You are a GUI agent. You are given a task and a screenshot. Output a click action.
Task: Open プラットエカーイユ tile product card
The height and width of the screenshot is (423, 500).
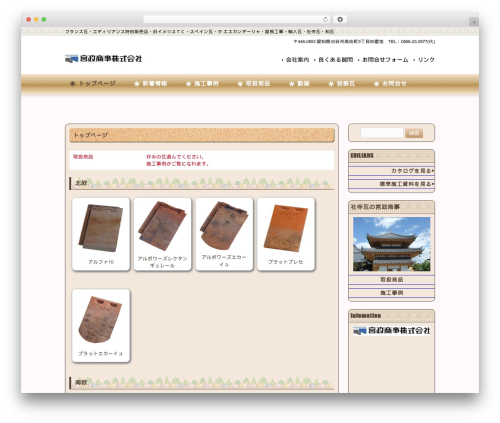click(x=101, y=326)
